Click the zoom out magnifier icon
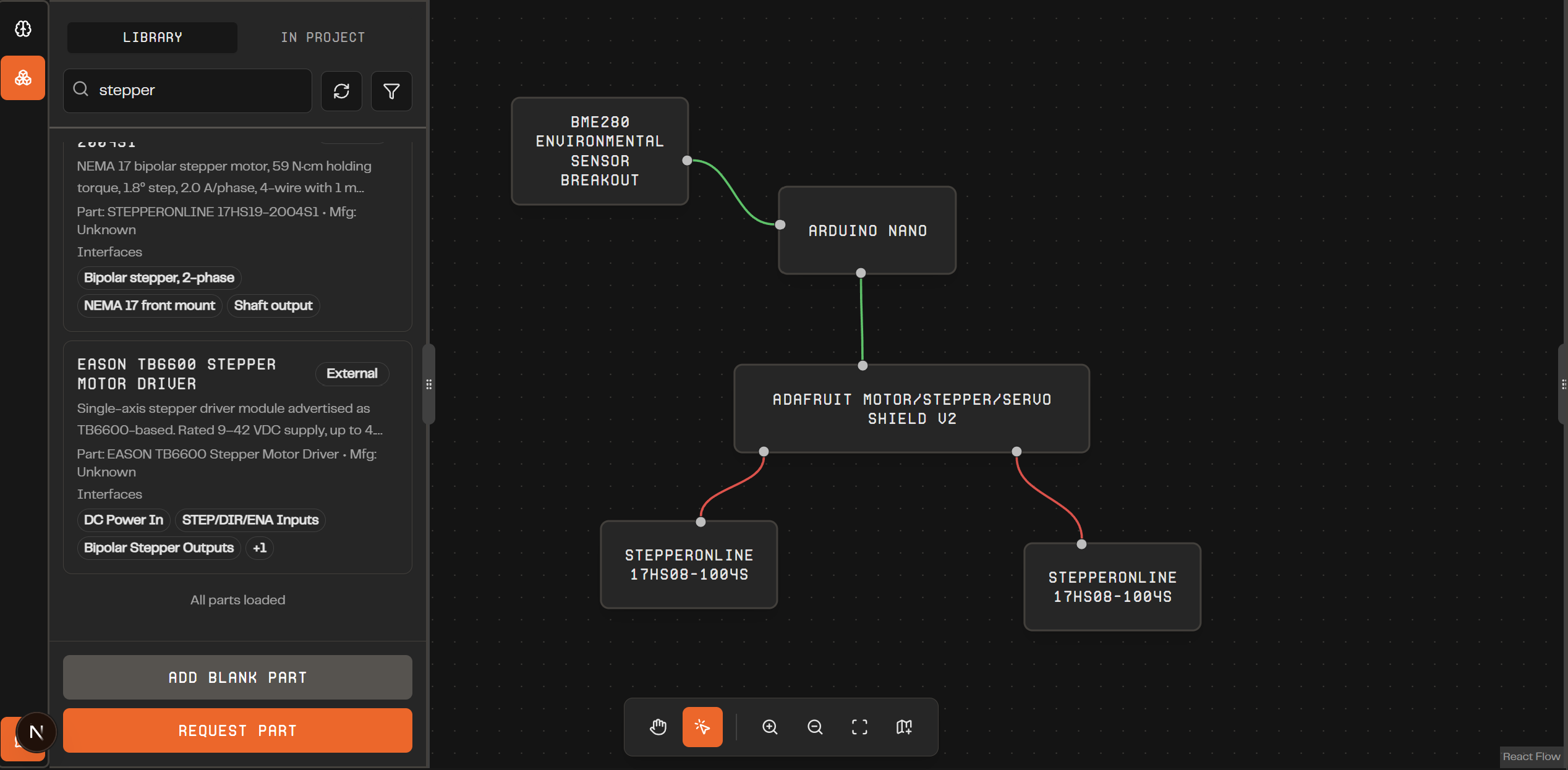The width and height of the screenshot is (1568, 770). click(x=815, y=727)
